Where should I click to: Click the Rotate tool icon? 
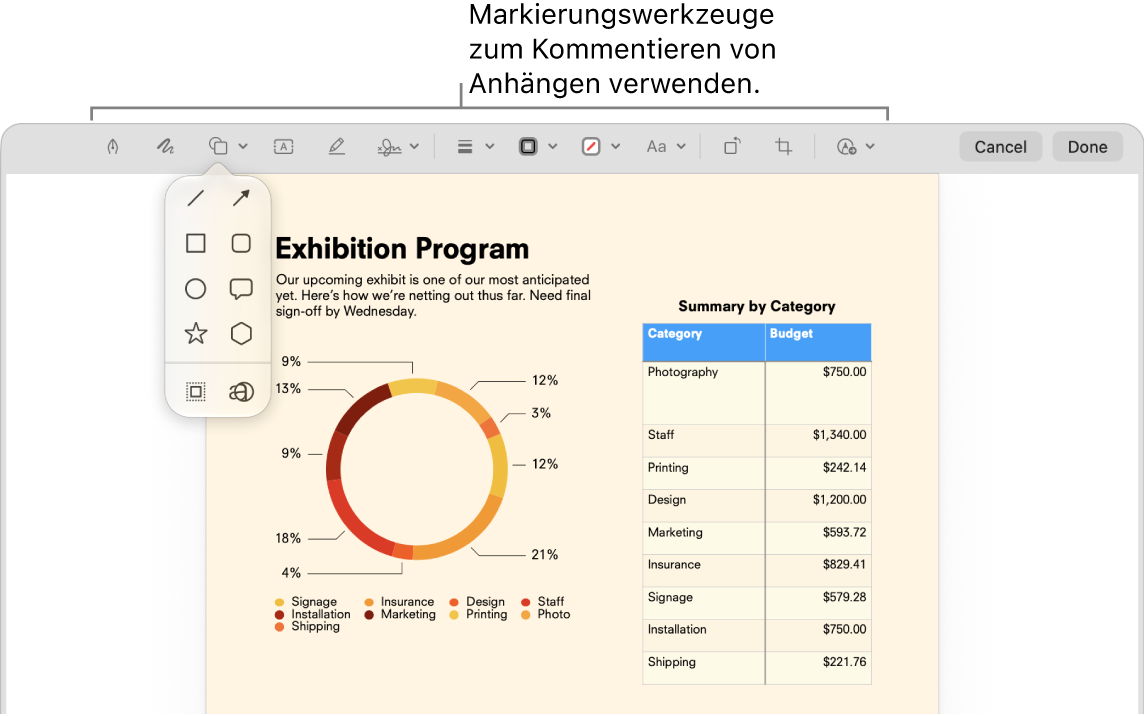pyautogui.click(x=732, y=146)
